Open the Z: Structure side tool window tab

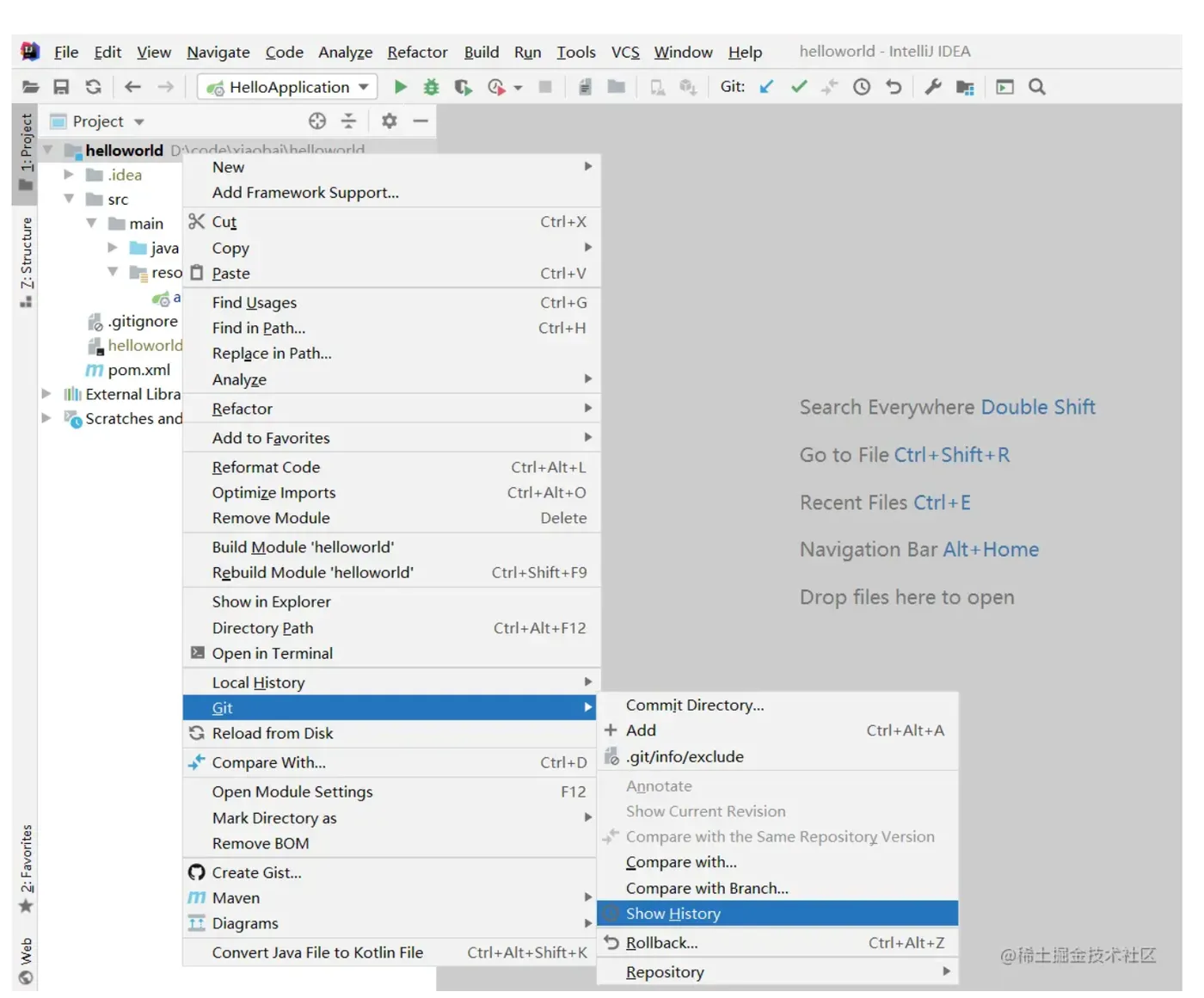click(x=26, y=262)
